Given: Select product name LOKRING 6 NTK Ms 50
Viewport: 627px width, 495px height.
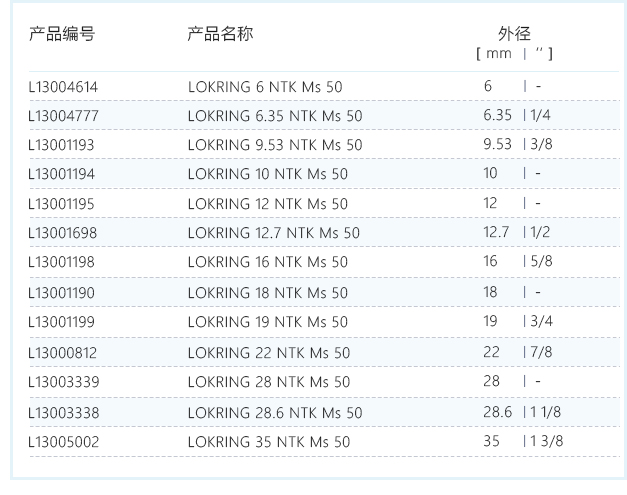Looking at the screenshot, I should pyautogui.click(x=265, y=87).
